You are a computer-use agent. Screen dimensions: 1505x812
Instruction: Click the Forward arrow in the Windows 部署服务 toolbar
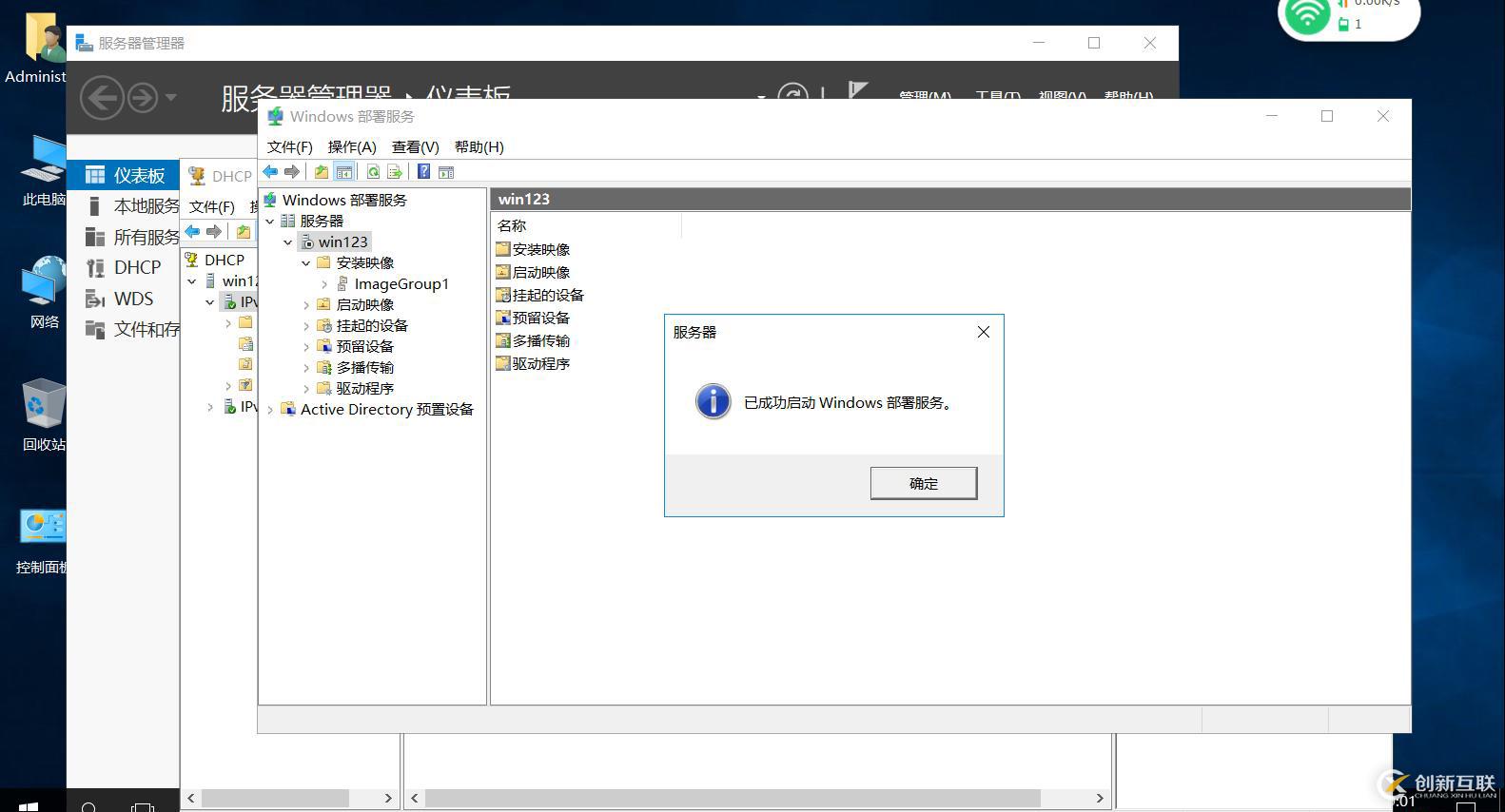tap(292, 172)
